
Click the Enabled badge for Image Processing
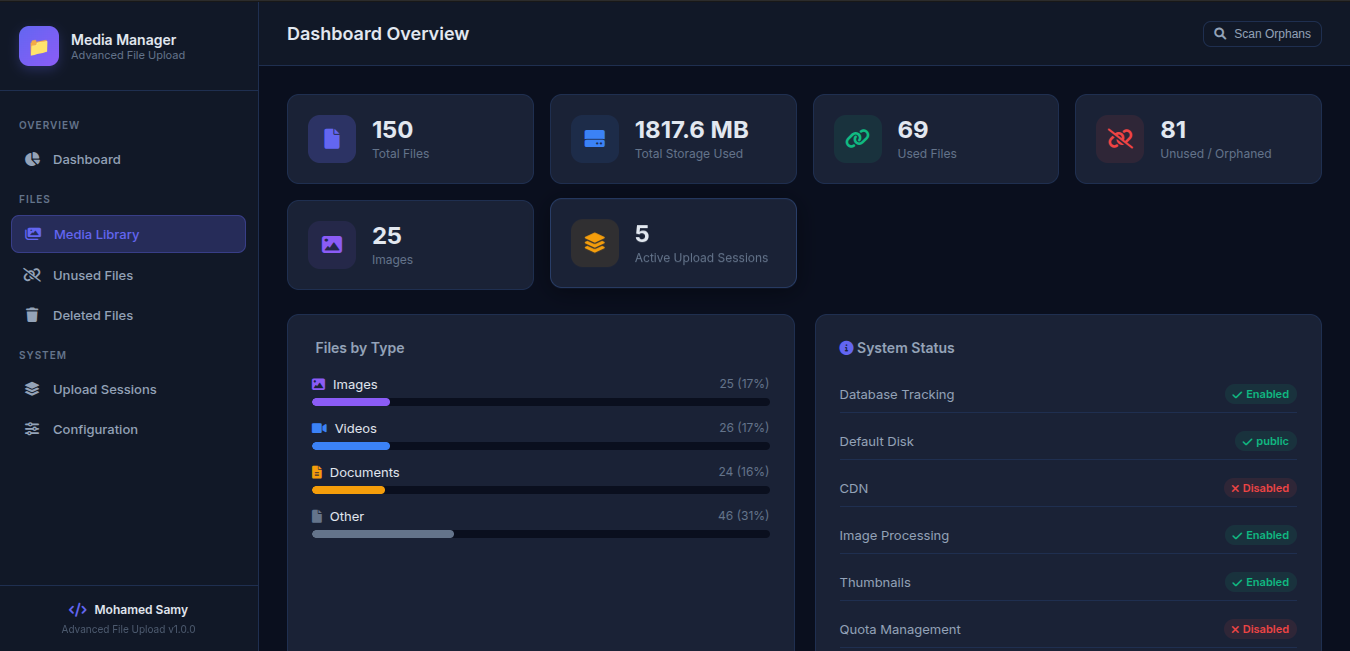point(1260,535)
